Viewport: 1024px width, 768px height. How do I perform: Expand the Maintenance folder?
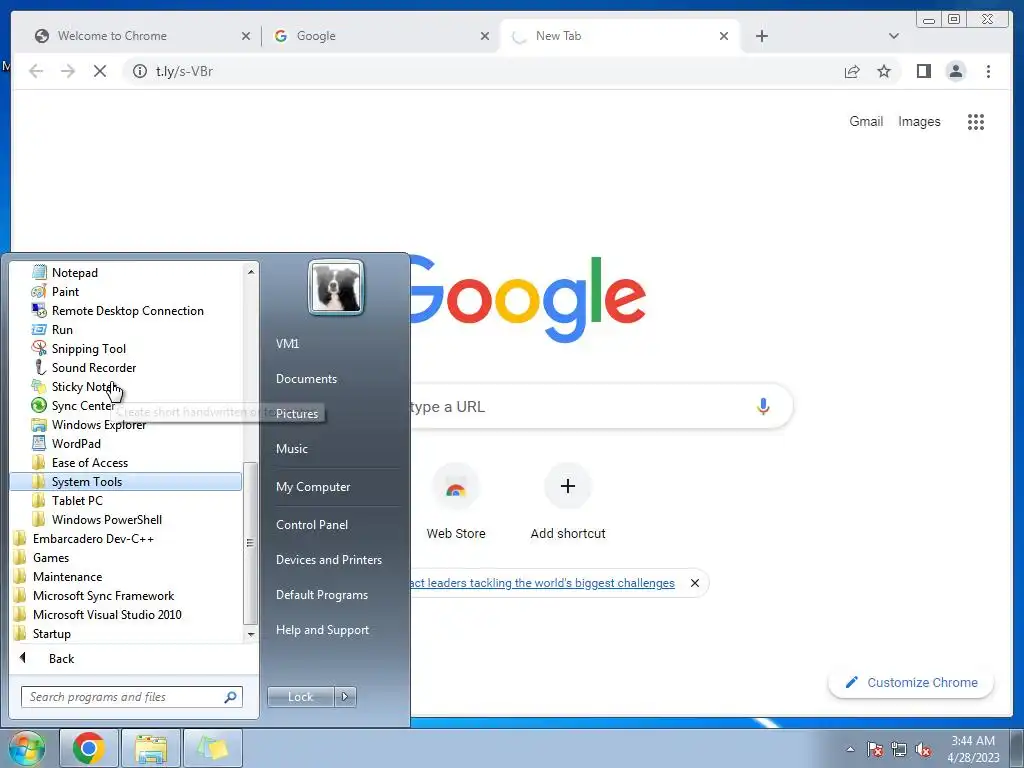pyautogui.click(x=67, y=576)
